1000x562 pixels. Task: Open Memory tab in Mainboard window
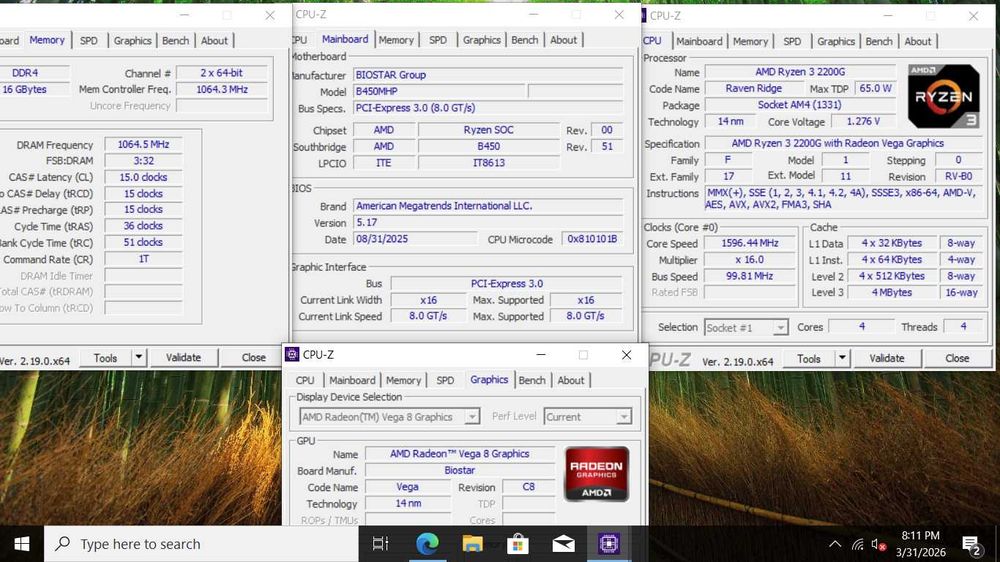tap(396, 40)
